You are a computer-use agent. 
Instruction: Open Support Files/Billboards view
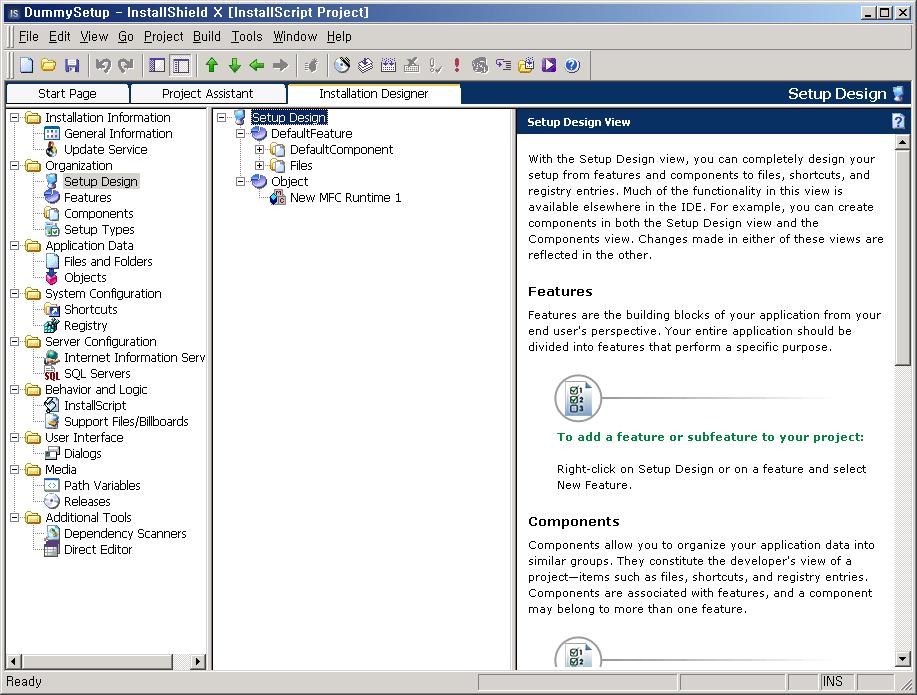(126, 421)
